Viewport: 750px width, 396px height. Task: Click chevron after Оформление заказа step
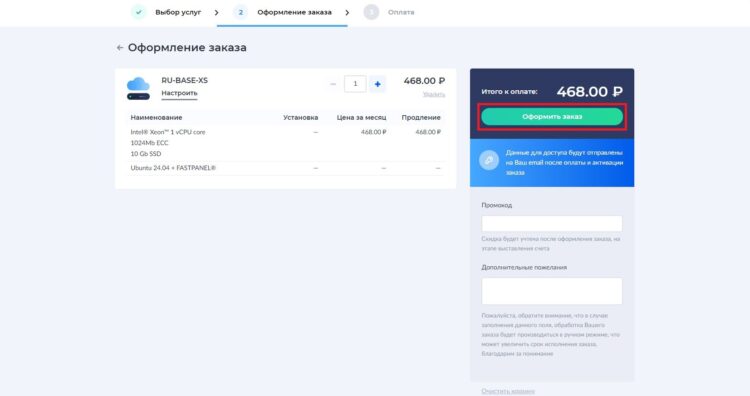(x=347, y=12)
